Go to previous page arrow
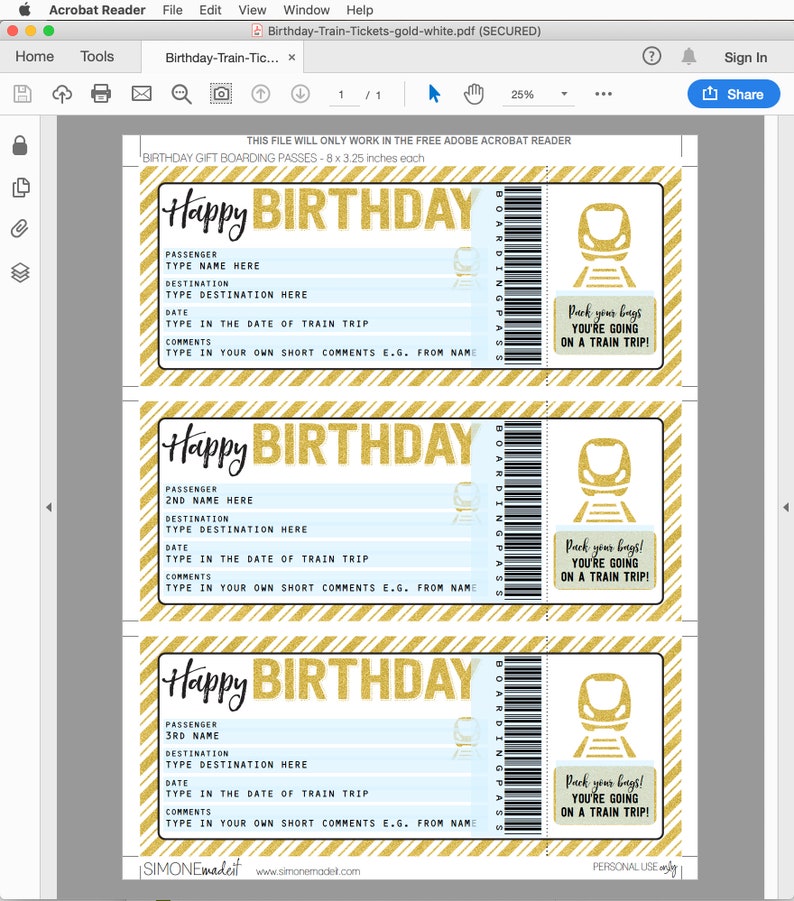This screenshot has height=901, width=794. [x=261, y=94]
